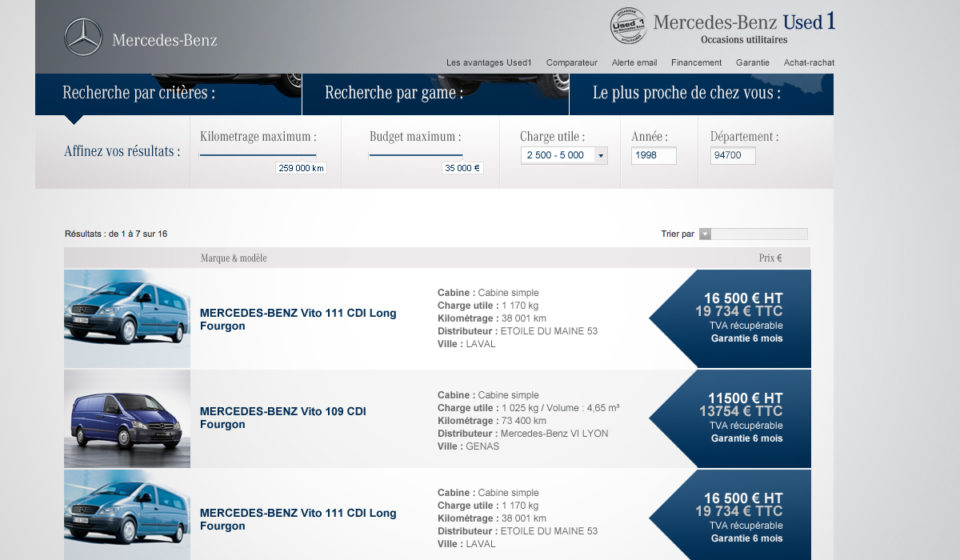Image resolution: width=960 pixels, height=560 pixels.
Task: Click the Used 1 round badge logo
Action: (x=628, y=26)
